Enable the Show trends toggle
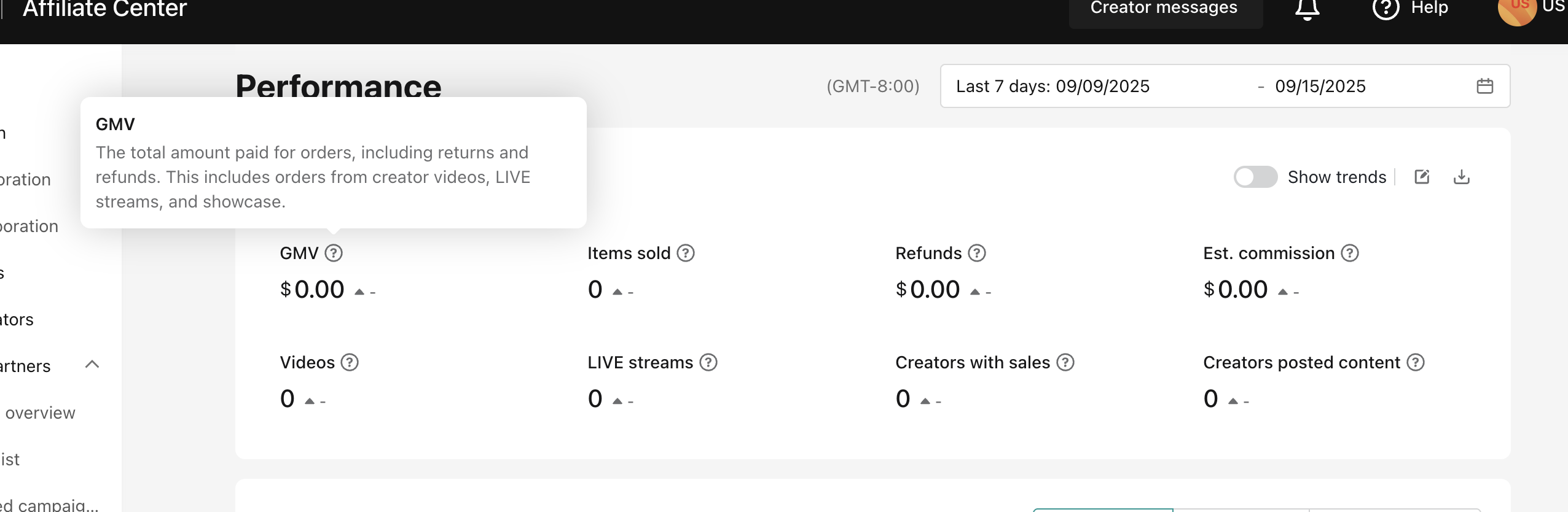Viewport: 1568px width, 512px height. (x=1255, y=177)
